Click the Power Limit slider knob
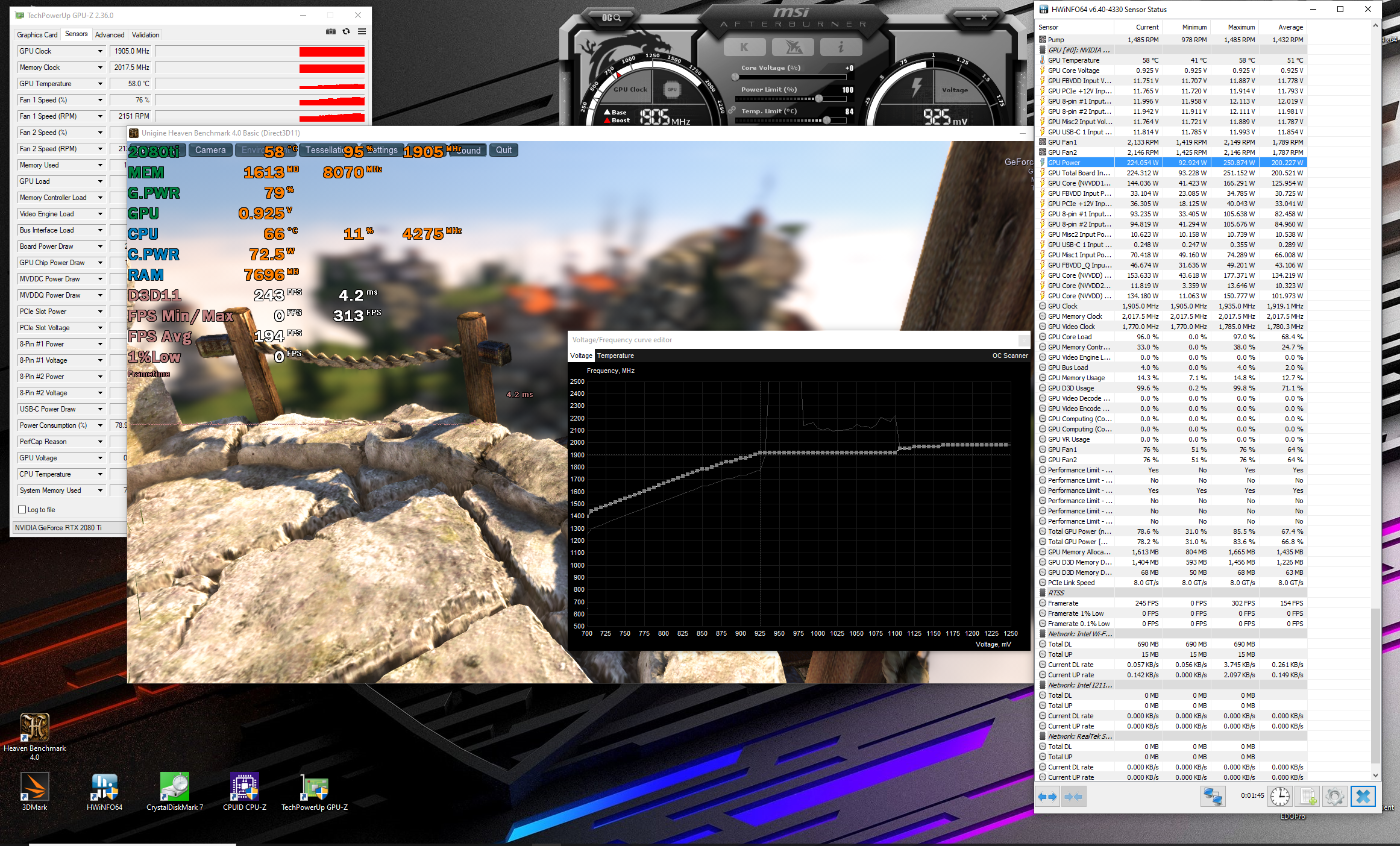The height and width of the screenshot is (846, 1400). [x=819, y=99]
